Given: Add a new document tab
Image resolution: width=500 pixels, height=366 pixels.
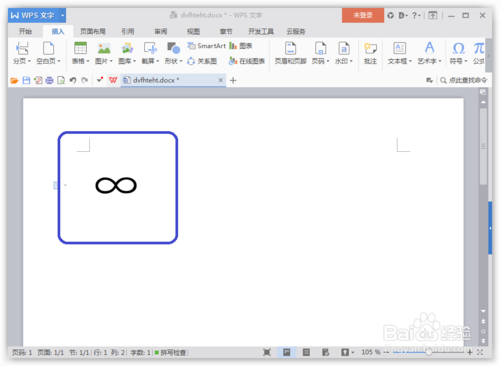Looking at the screenshot, I should tap(233, 80).
